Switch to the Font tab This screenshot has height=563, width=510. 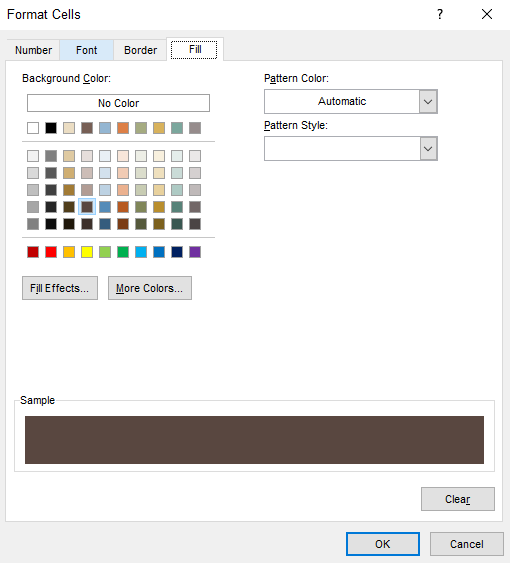(87, 50)
